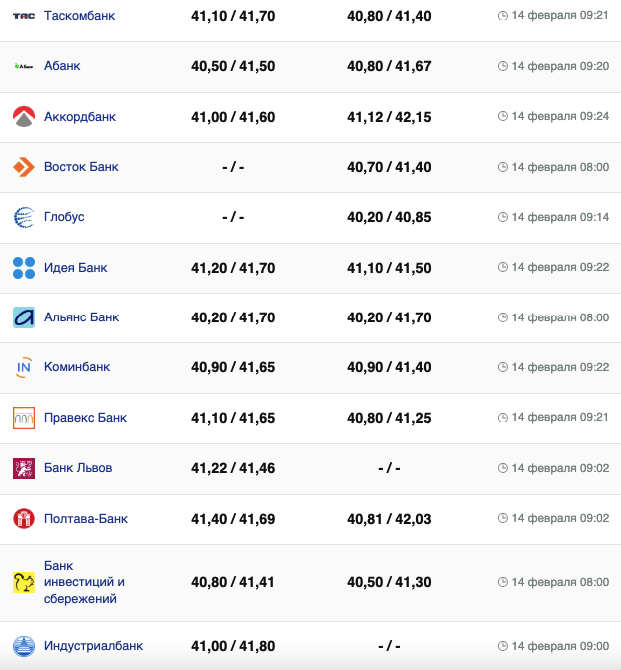621x670 pixels.
Task: Click the Таскомбанк logo icon
Action: coord(24,16)
